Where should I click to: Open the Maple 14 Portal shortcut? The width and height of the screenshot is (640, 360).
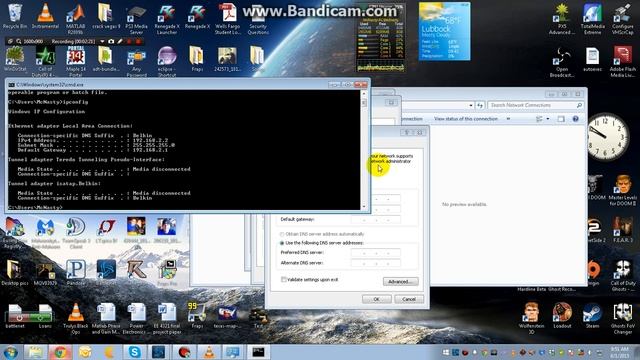pyautogui.click(x=76, y=61)
